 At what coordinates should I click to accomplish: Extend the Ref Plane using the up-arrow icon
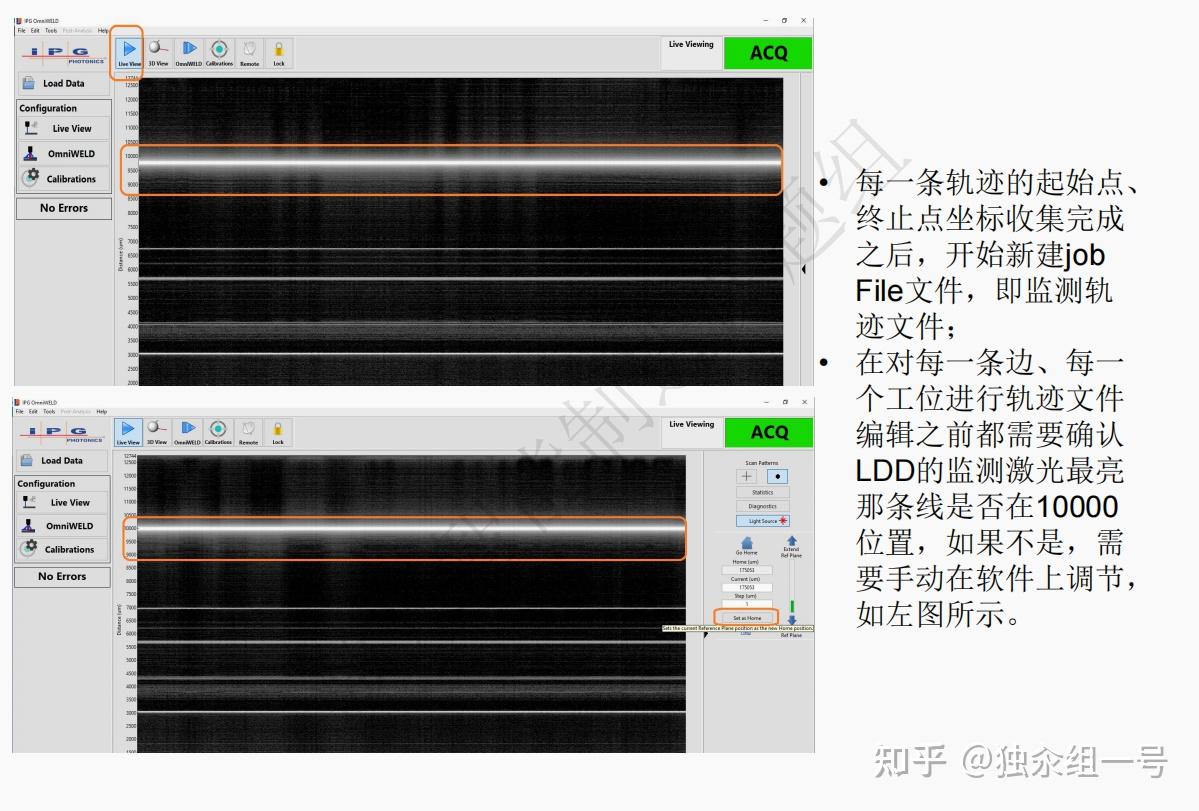792,540
